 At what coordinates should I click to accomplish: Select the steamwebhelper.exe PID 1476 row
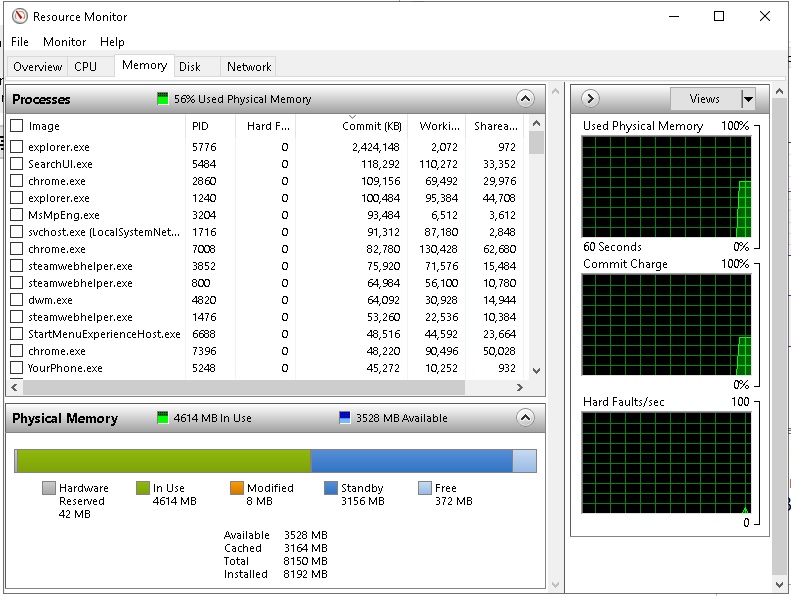[267, 317]
